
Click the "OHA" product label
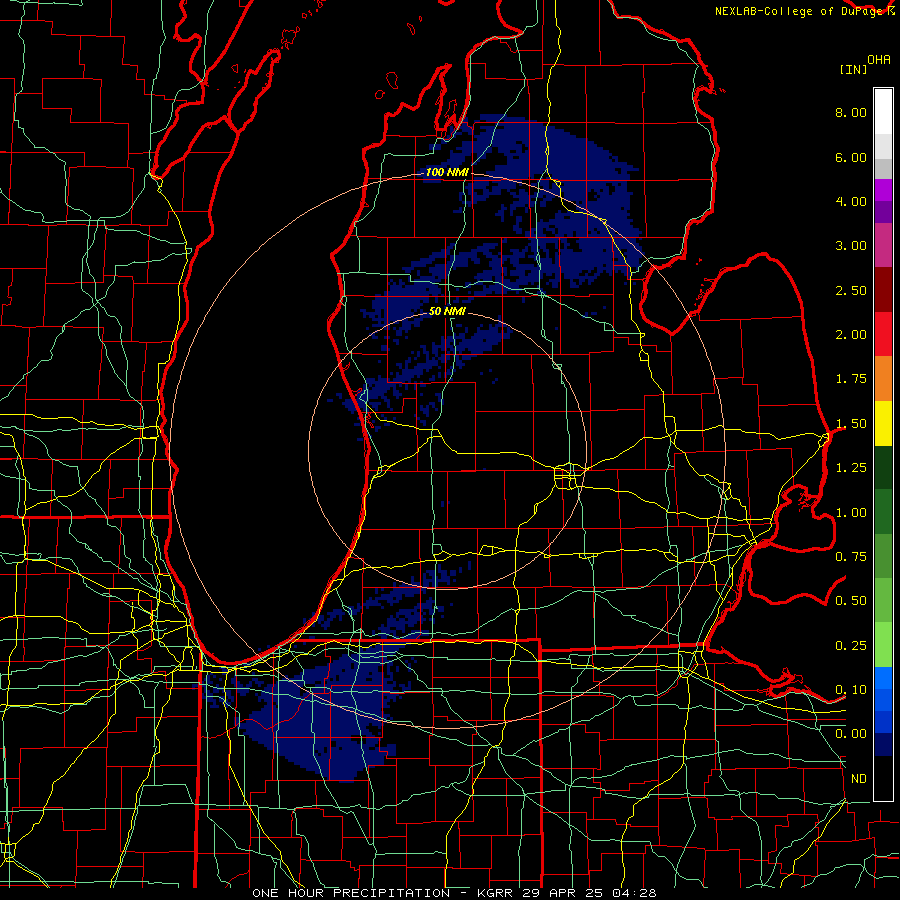(879, 60)
